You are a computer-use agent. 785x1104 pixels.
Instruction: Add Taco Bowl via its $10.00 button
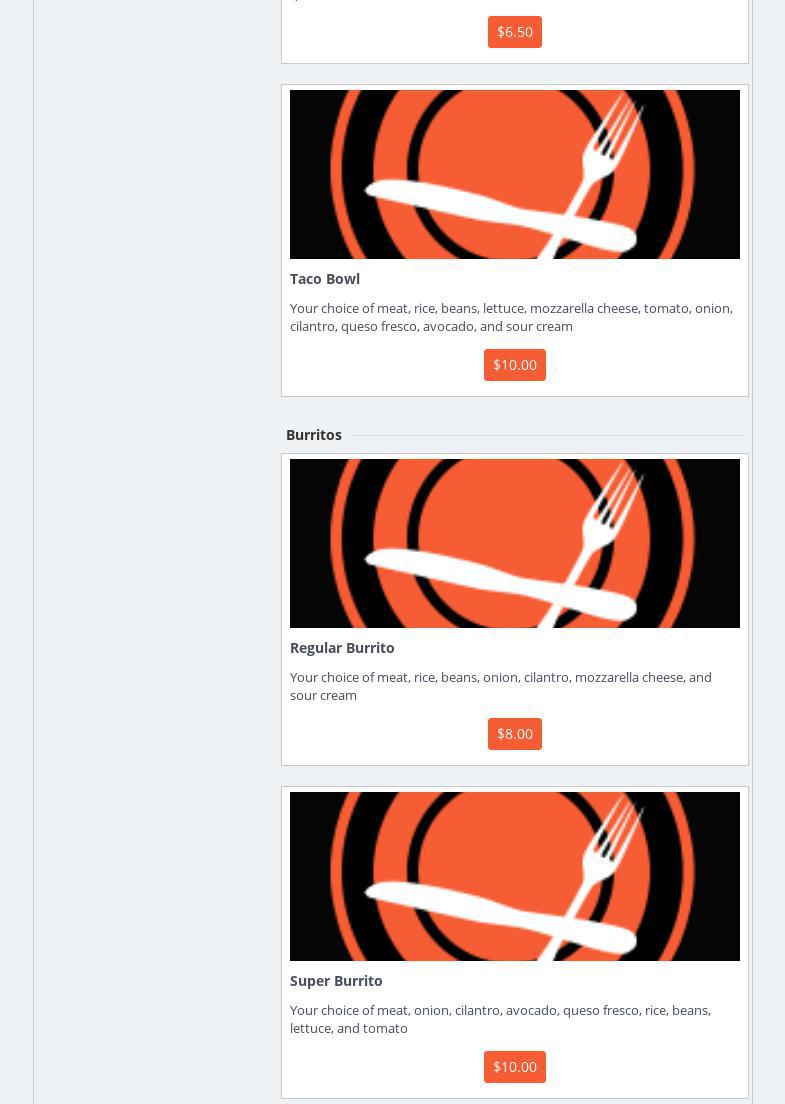point(514,365)
